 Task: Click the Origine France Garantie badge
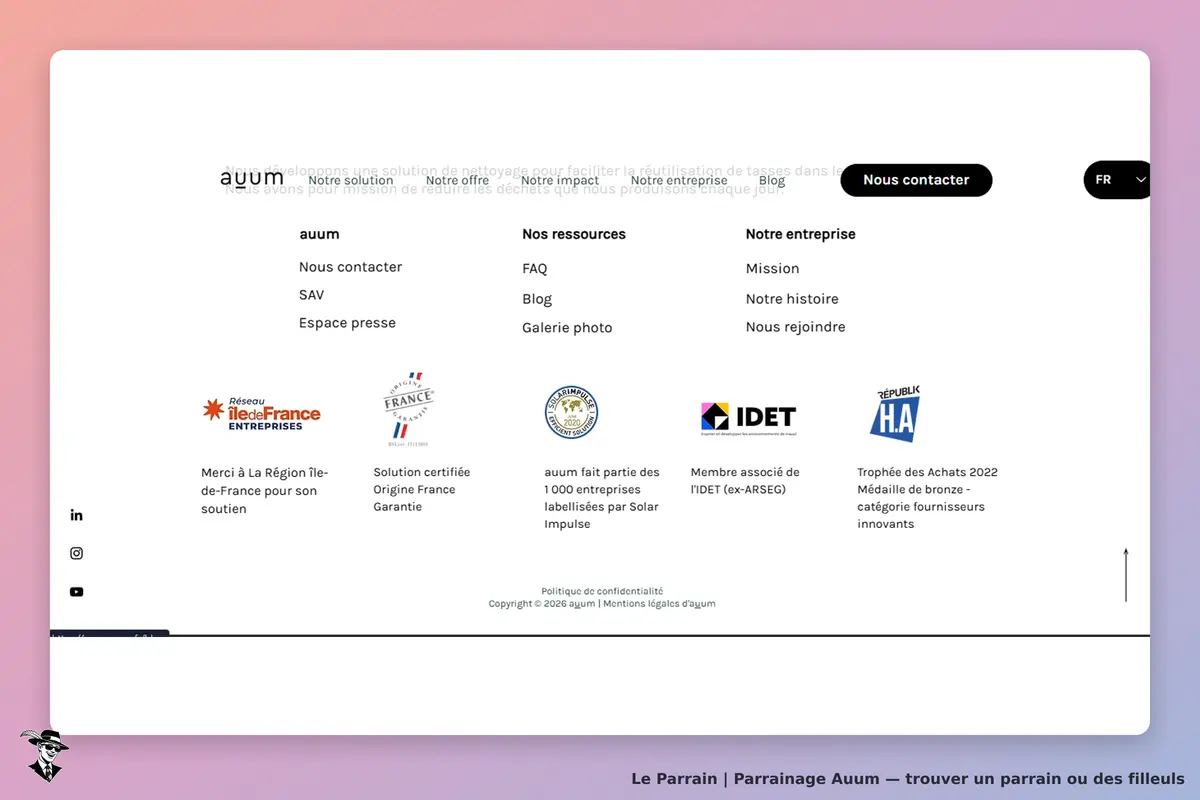(408, 410)
